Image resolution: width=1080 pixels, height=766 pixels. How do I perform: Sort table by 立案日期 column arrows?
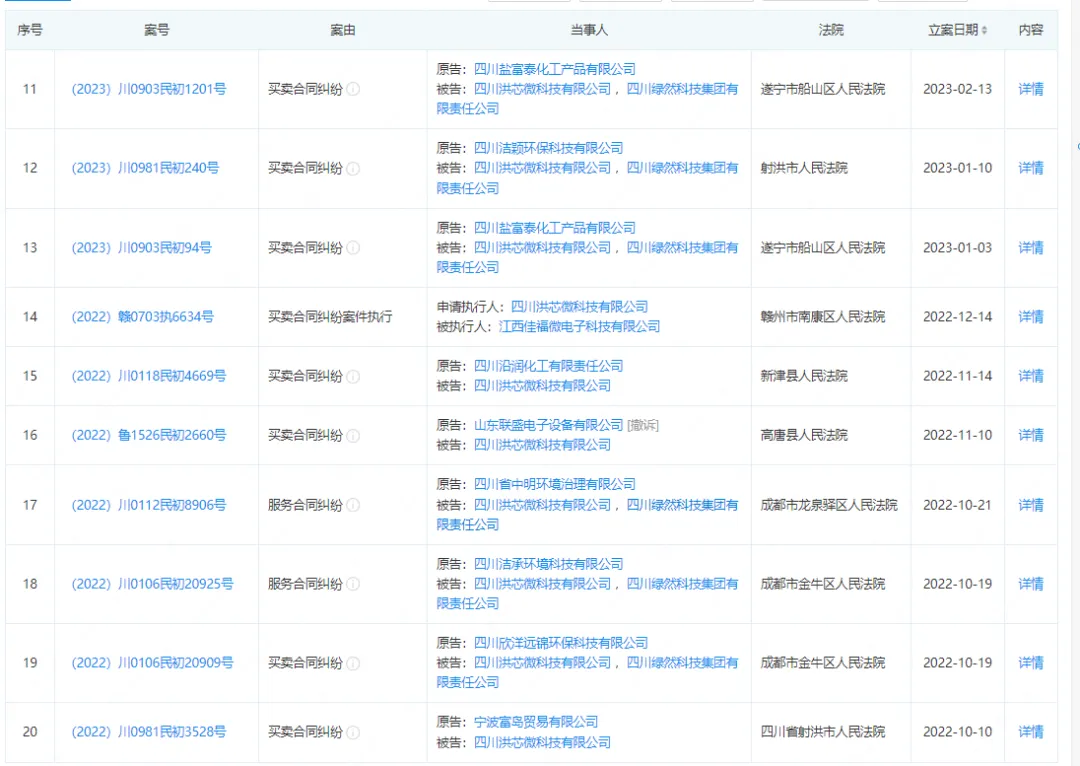point(984,31)
